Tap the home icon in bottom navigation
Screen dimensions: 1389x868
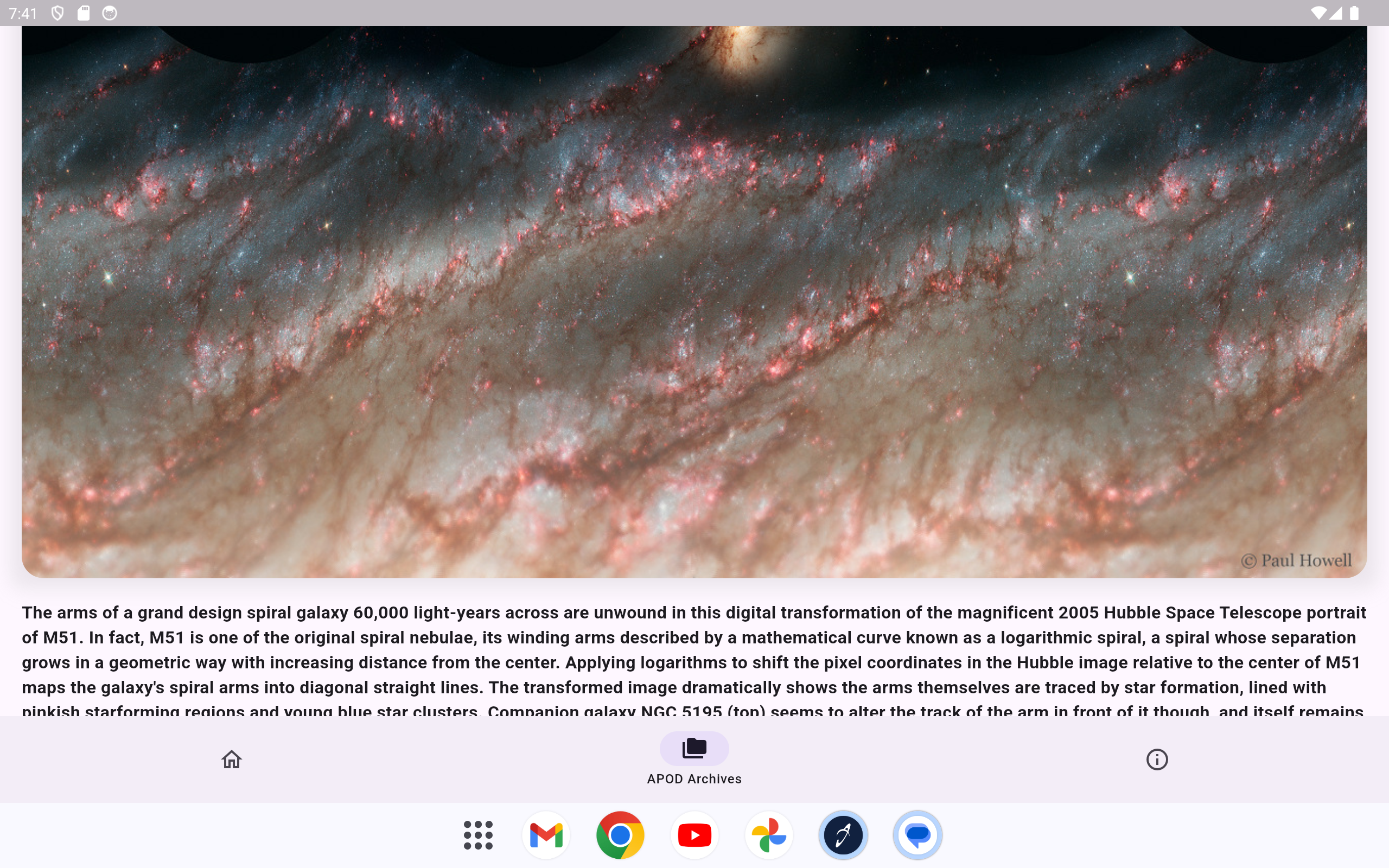click(231, 759)
